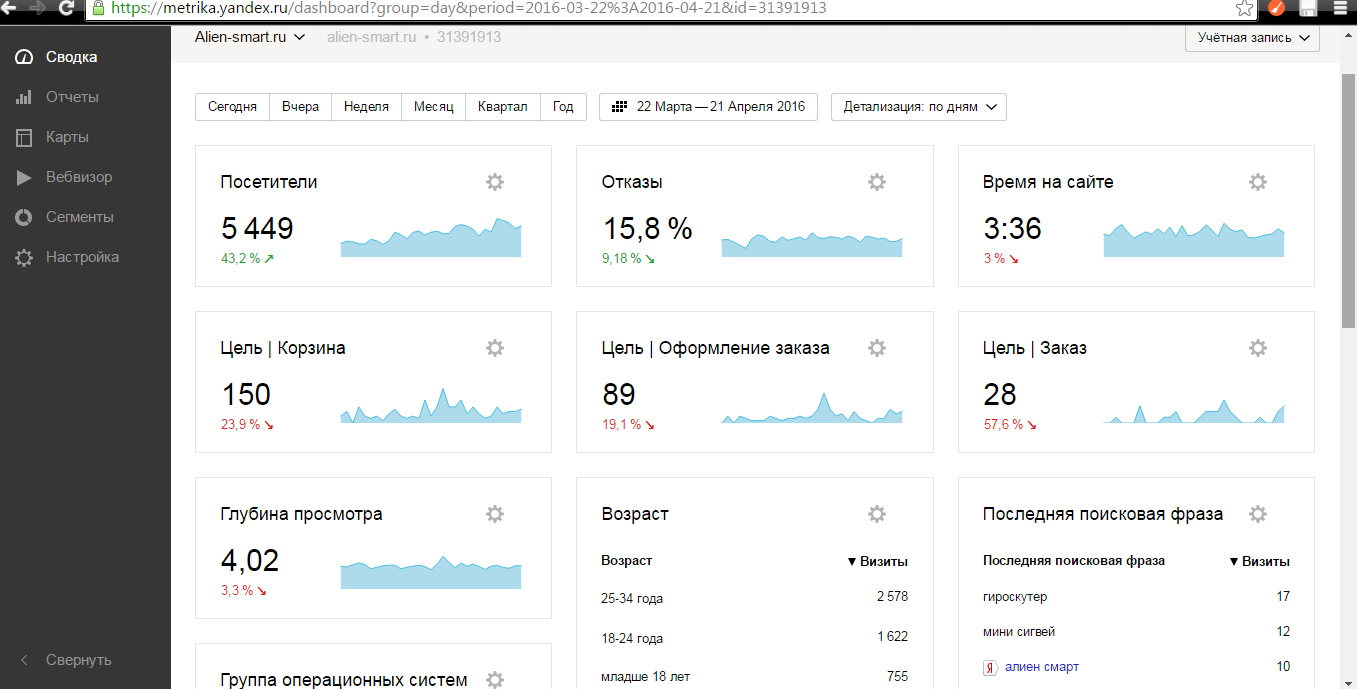Select the Сегодня period
Screen dimensions: 1357x689
coord(232,107)
